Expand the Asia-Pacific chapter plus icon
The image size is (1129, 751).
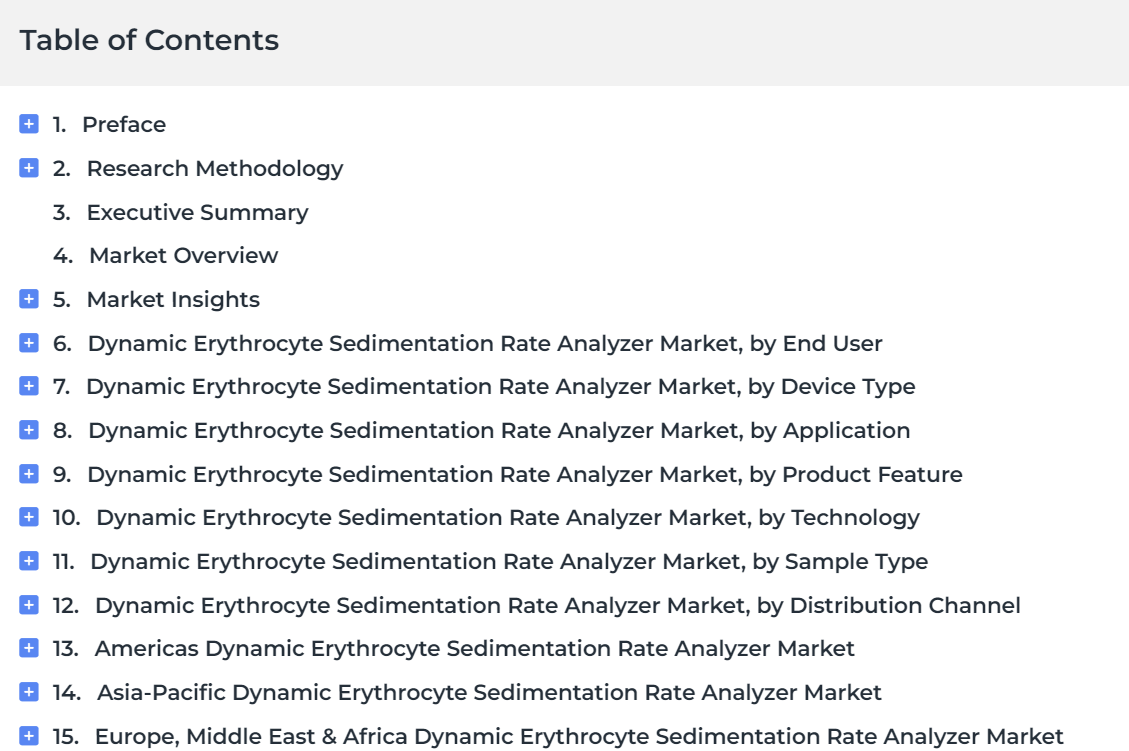pos(29,692)
